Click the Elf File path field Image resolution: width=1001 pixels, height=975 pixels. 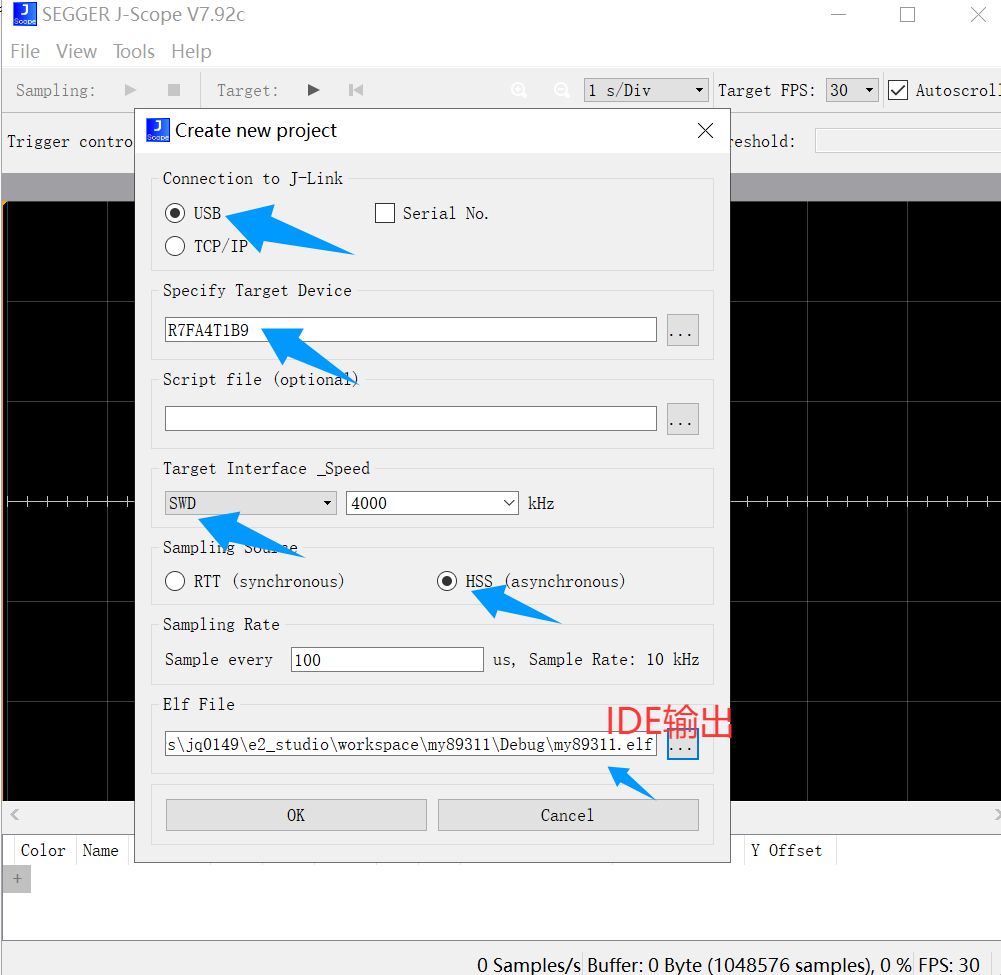[410, 744]
